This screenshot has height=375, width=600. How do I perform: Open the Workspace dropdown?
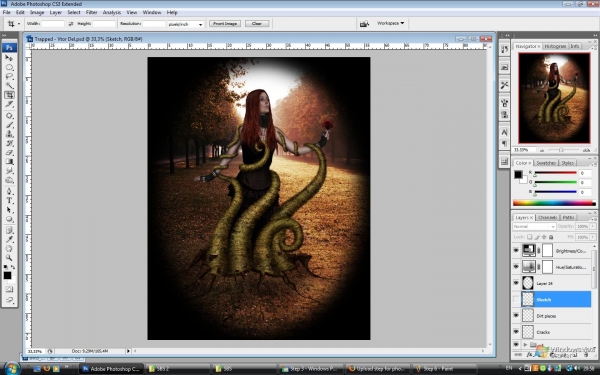(x=390, y=23)
